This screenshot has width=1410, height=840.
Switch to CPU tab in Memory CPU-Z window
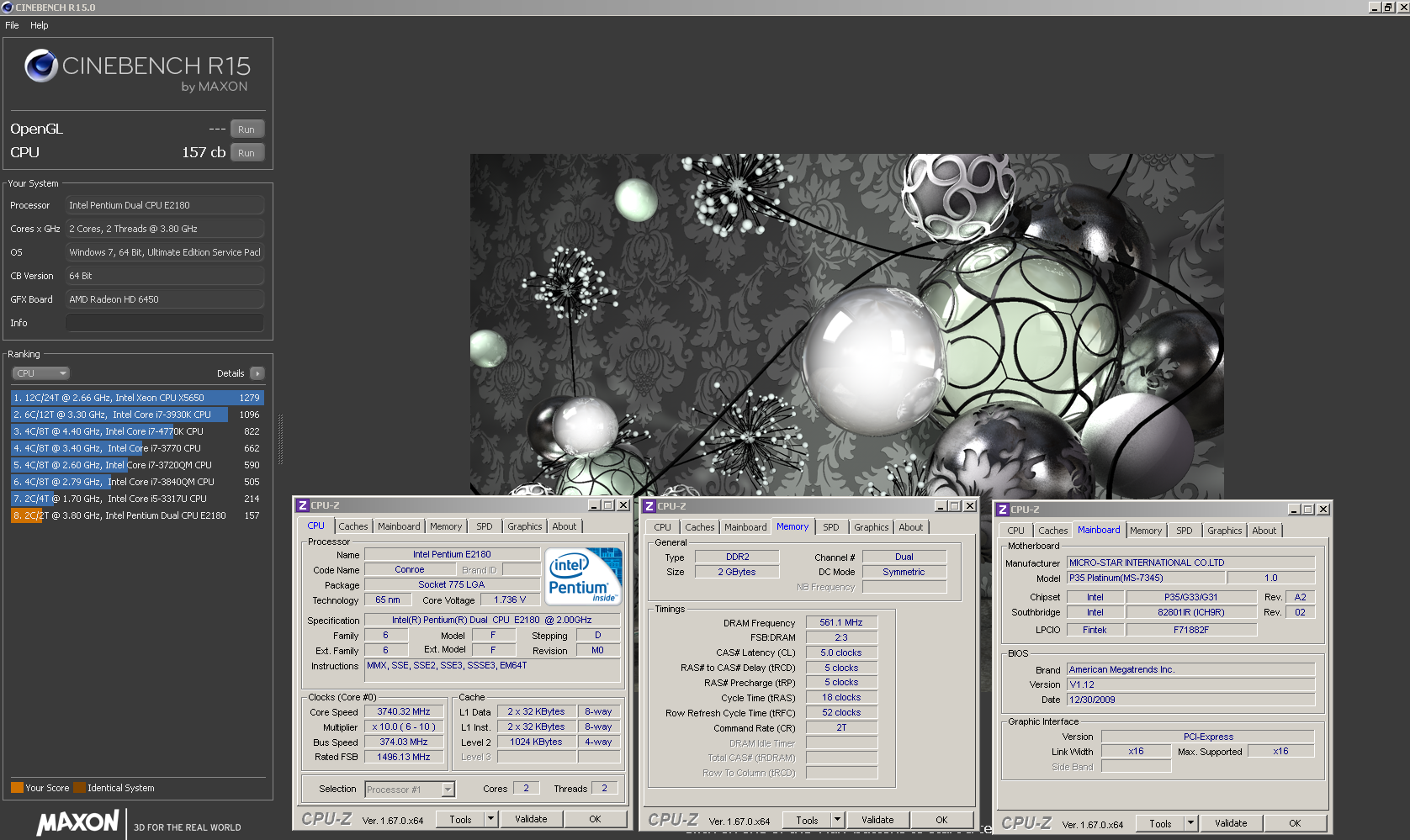(x=663, y=527)
